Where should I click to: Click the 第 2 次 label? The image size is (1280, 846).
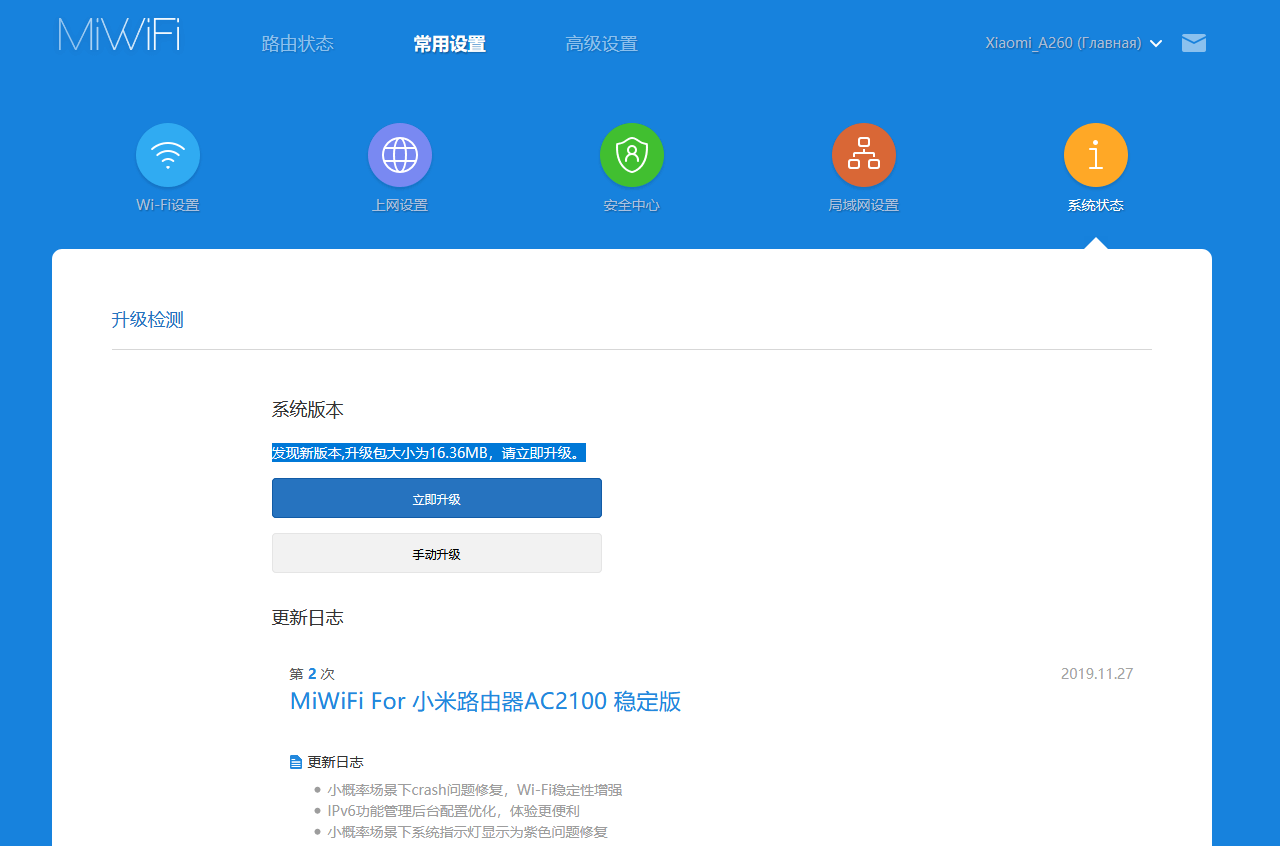coord(312,674)
